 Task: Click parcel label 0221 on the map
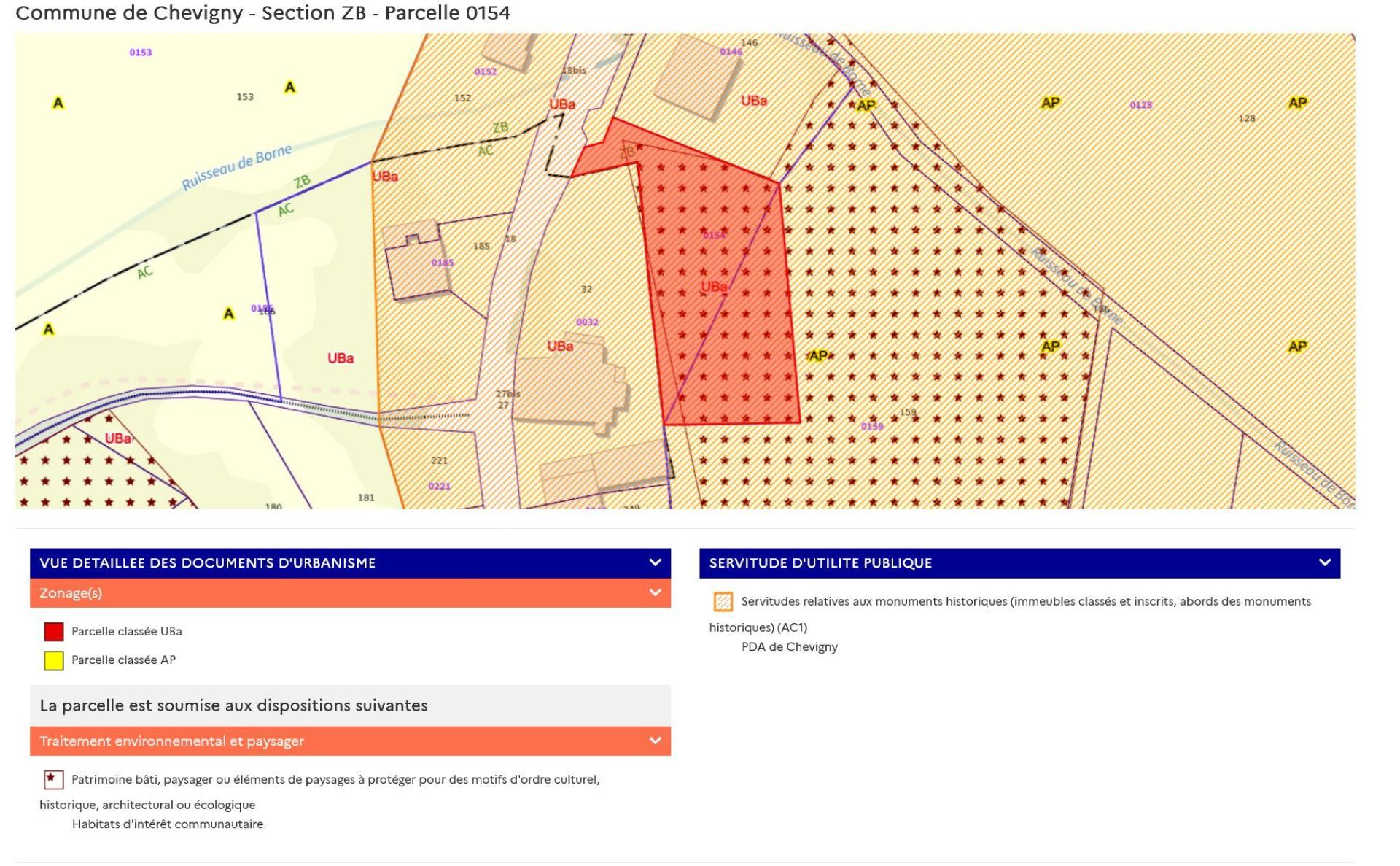click(439, 487)
